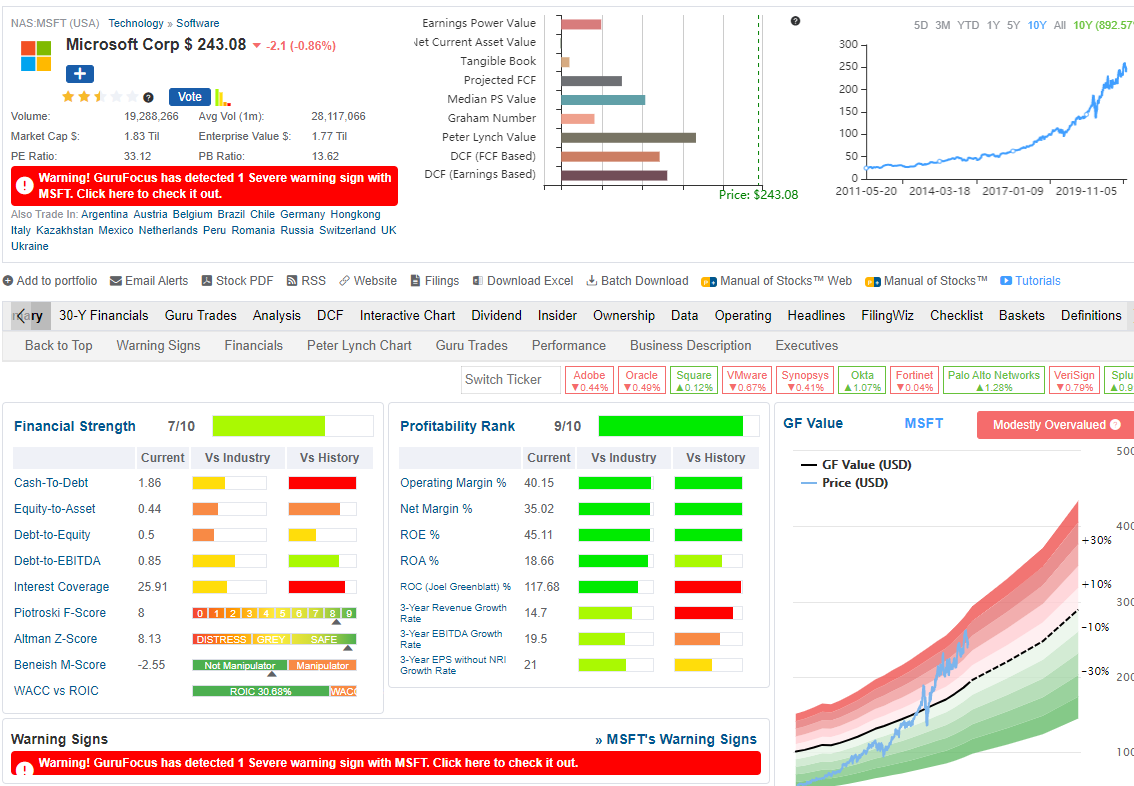Open the Software industry link

pos(197,23)
